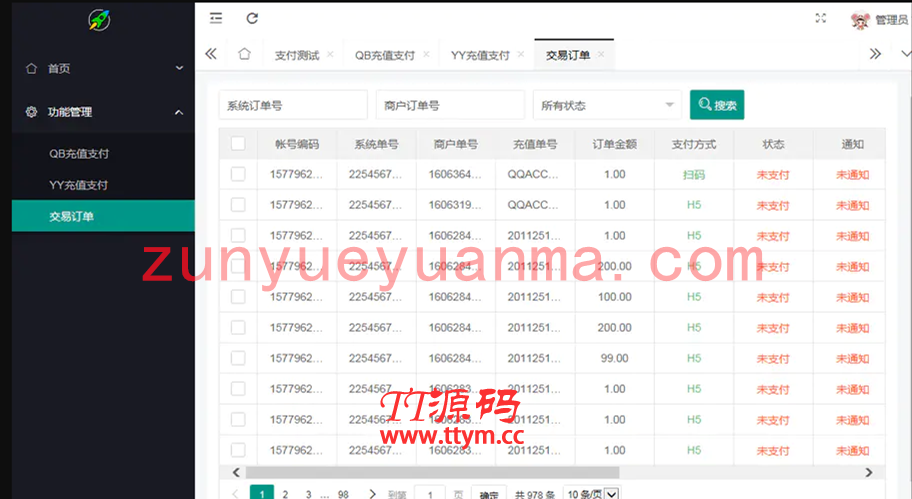Click the admin avatar picture
Viewport: 912px width, 499px height.
tap(860, 20)
